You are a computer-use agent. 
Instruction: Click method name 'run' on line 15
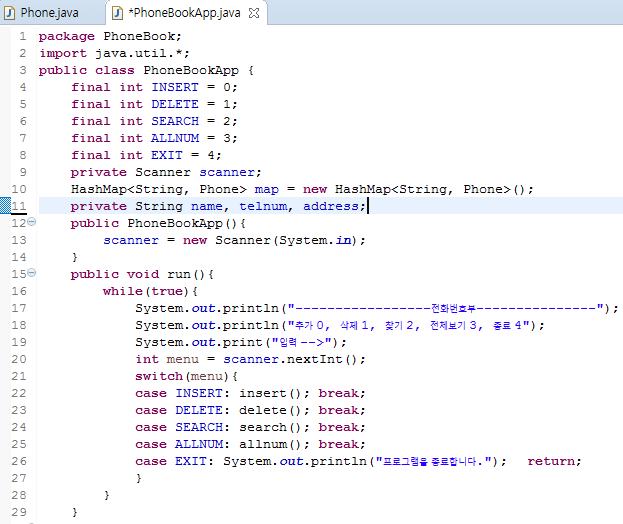pyautogui.click(x=179, y=275)
